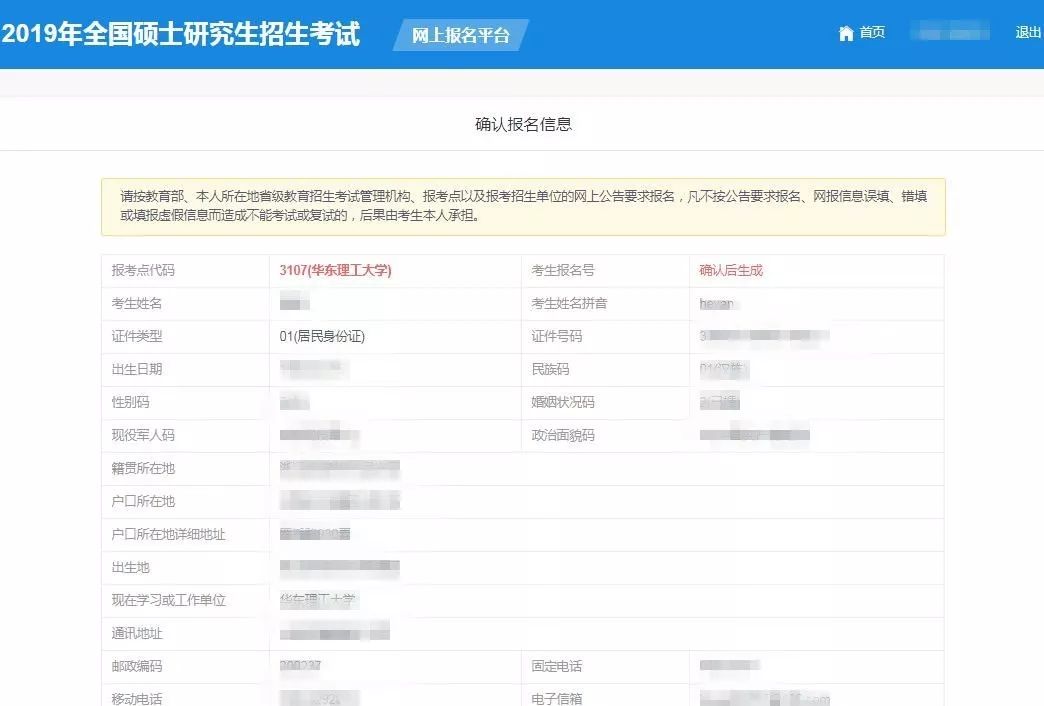Click the 户口所在地详细地址 label
Viewport: 1044px width, 706px height.
169,535
